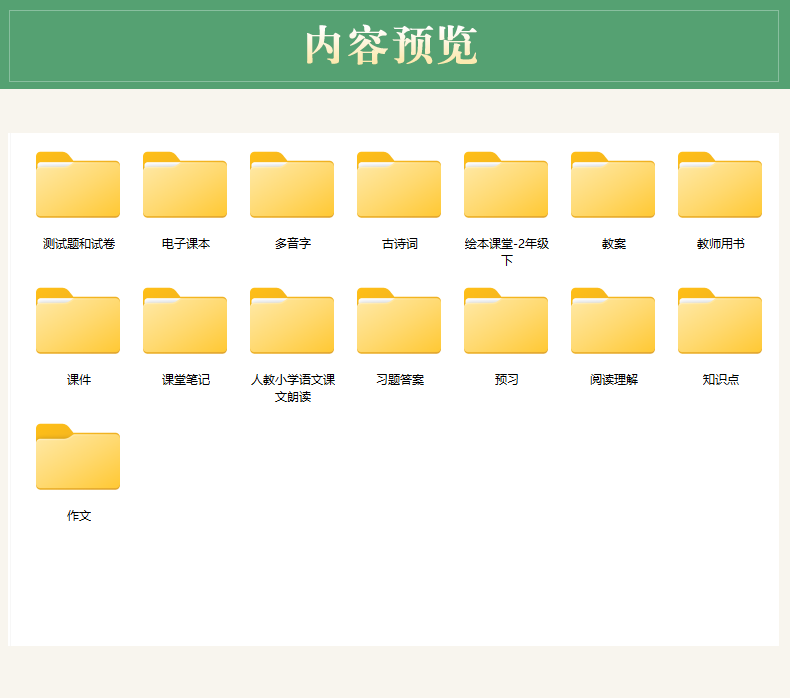This screenshot has width=790, height=698.
Task: Click the 绘本课堂-2年级下 label text
Action: [506, 252]
